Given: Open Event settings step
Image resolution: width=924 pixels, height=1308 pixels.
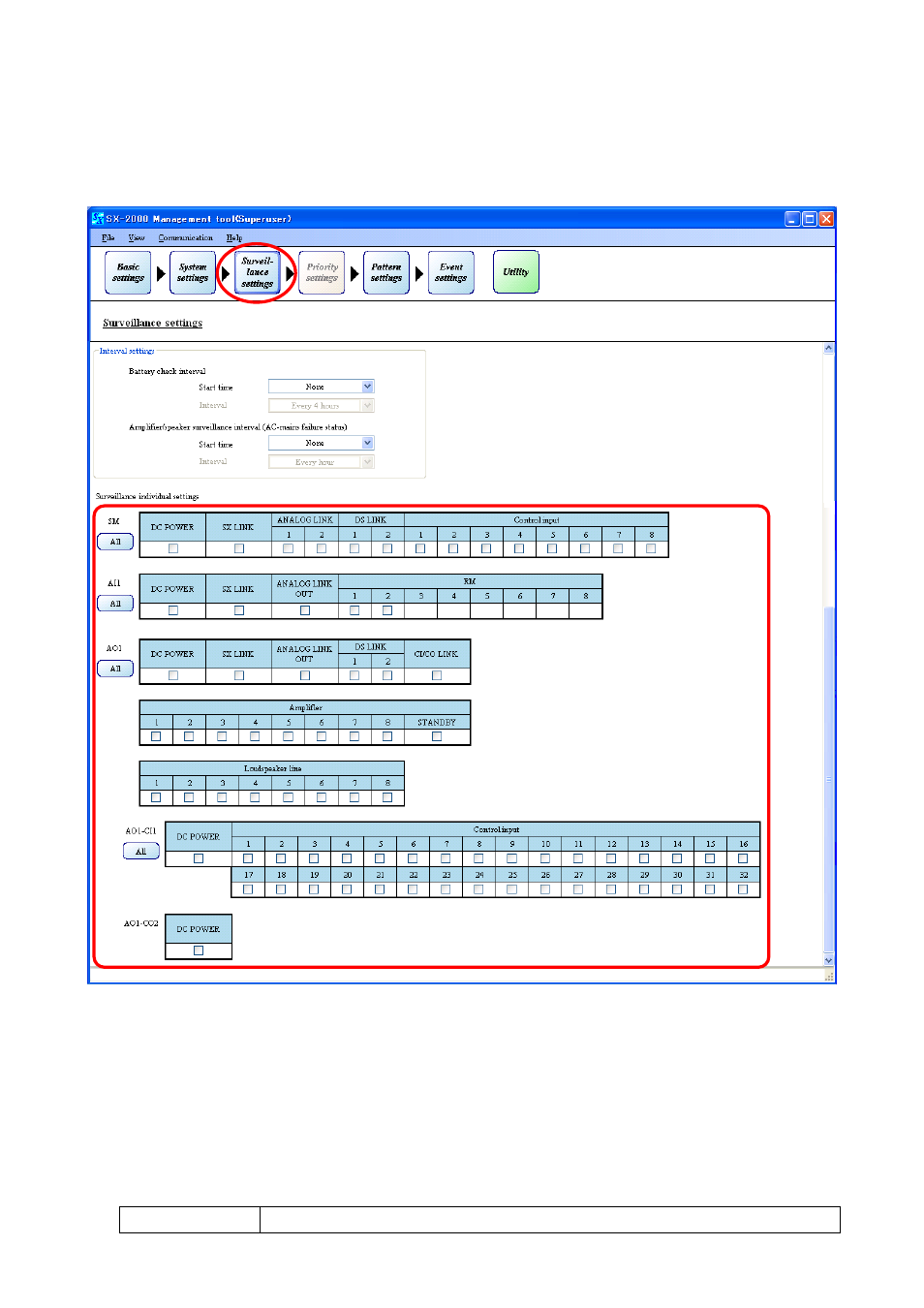Looking at the screenshot, I should point(451,272).
